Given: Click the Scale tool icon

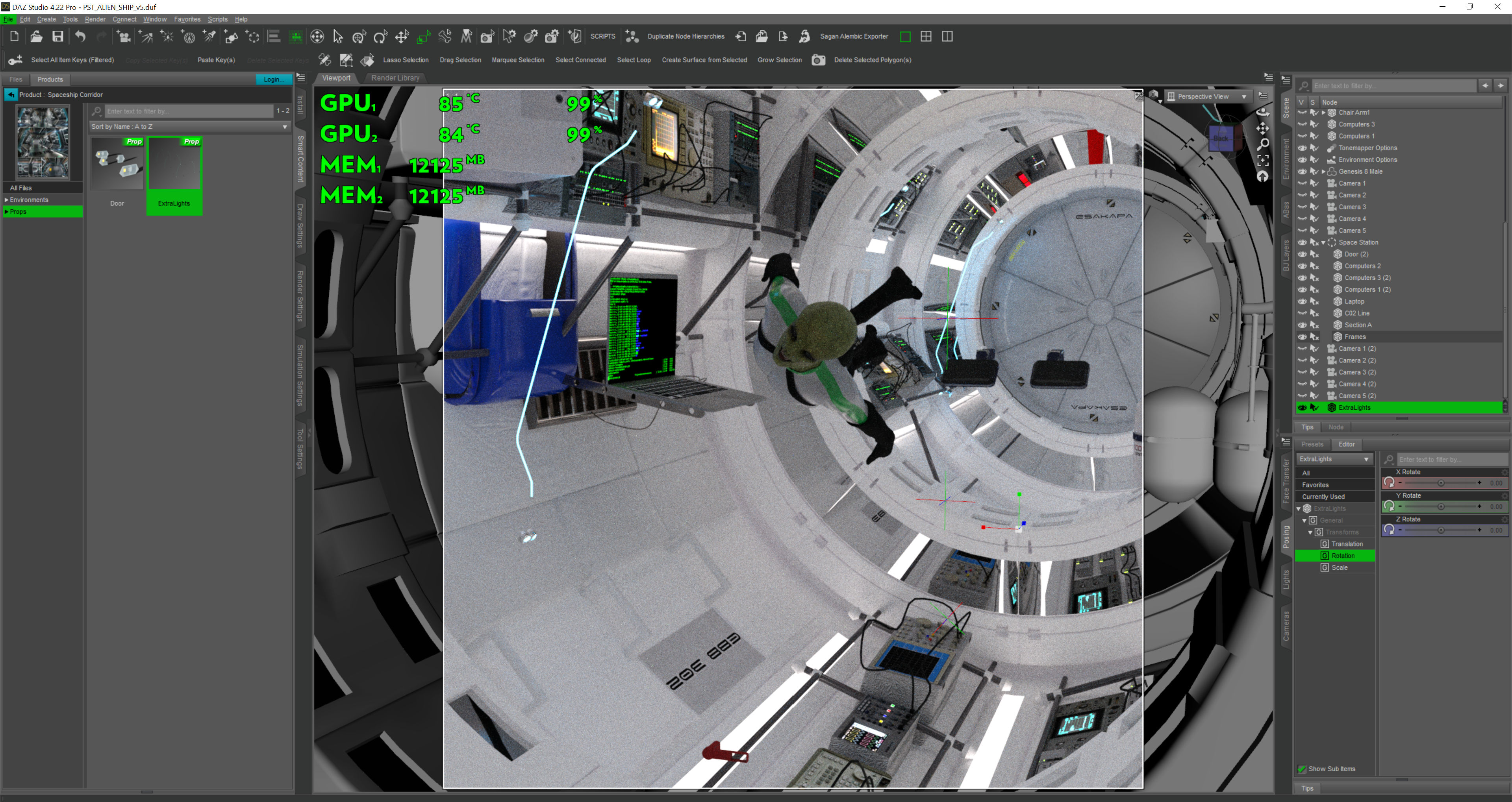Looking at the screenshot, I should click(x=423, y=36).
